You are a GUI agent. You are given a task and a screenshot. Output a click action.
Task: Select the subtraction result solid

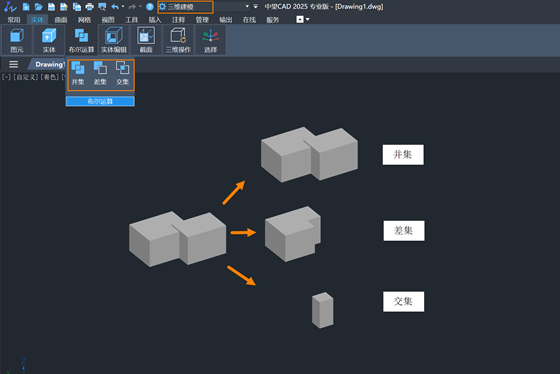[x=293, y=234]
